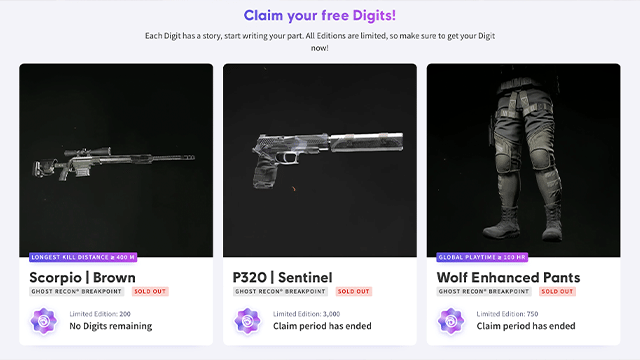Open the Scorpio sniper rifle image
The width and height of the screenshot is (640, 360).
pos(116,160)
